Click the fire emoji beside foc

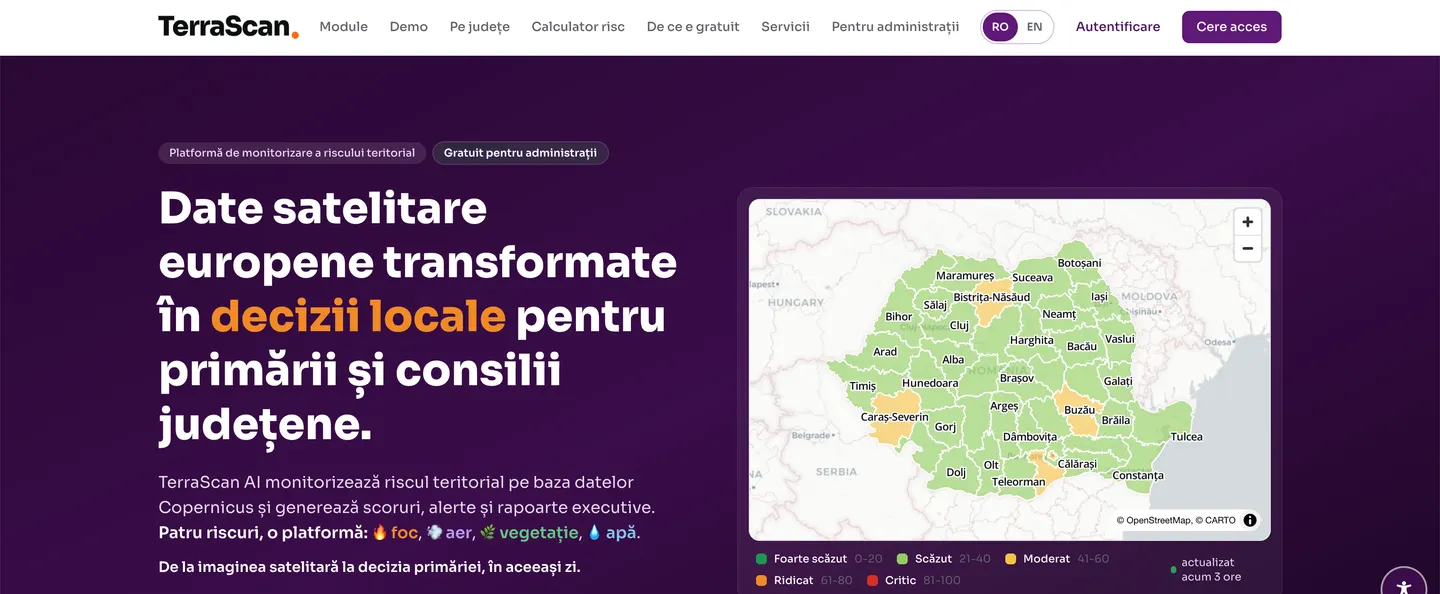[380, 533]
